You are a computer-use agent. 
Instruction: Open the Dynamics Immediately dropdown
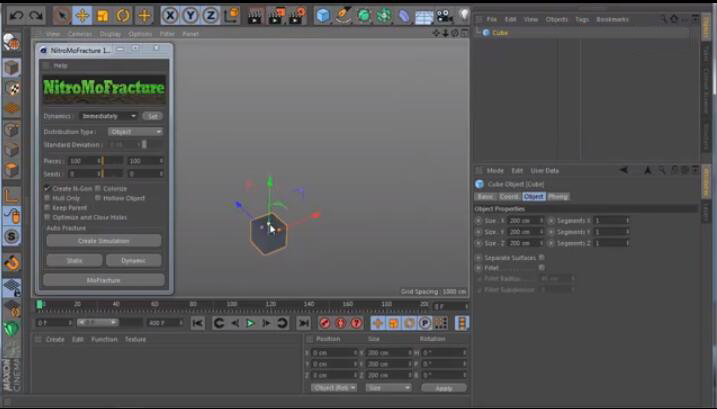(108, 116)
